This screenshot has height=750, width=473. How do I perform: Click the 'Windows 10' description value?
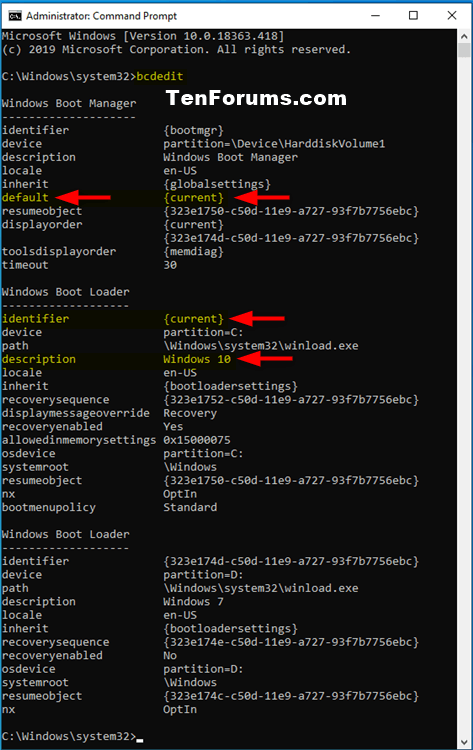click(x=197, y=359)
